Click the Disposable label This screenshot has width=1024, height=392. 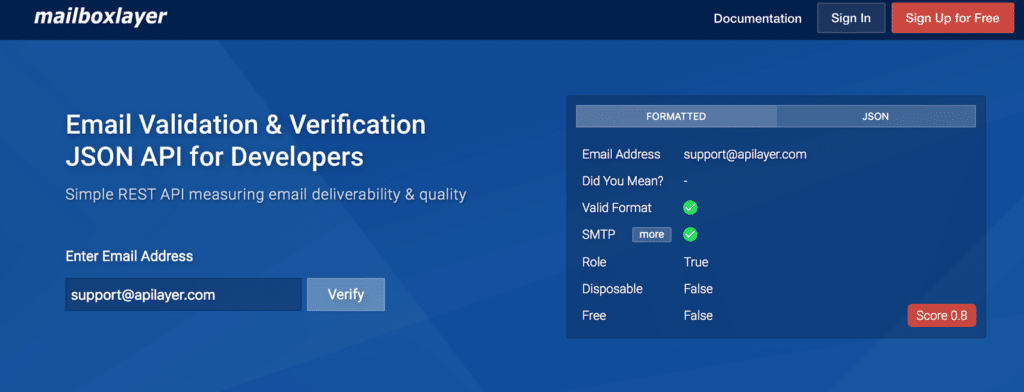point(613,289)
